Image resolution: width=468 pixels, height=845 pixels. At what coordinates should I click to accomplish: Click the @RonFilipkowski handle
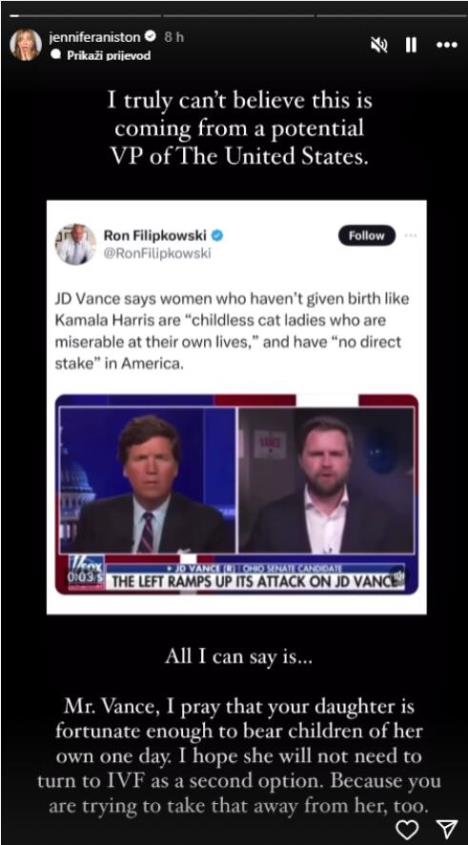point(157,253)
